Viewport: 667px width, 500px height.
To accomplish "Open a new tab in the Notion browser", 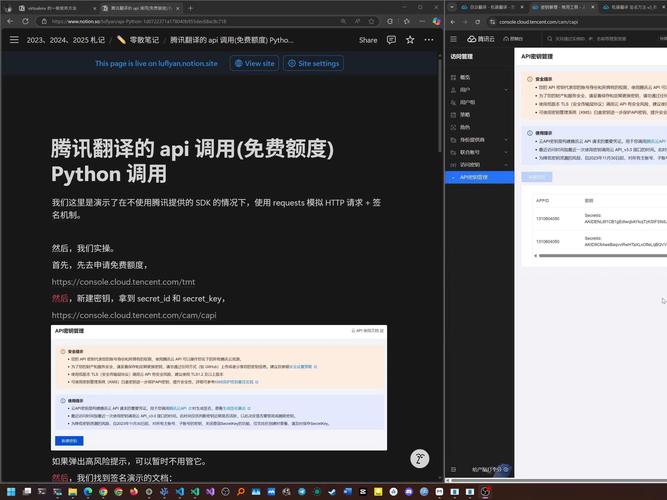I will (x=191, y=8).
